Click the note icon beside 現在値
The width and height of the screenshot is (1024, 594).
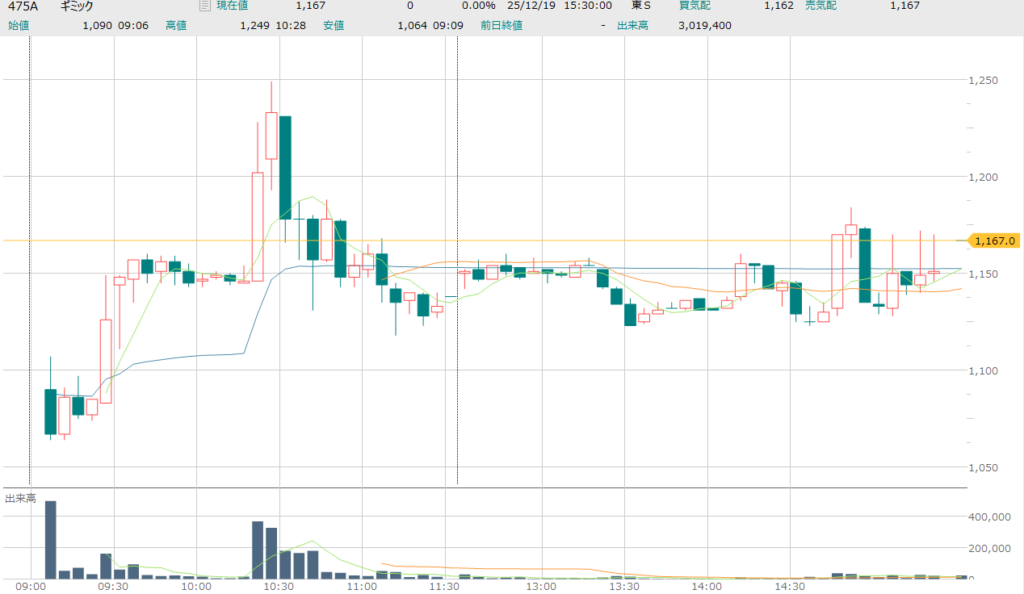[204, 6]
